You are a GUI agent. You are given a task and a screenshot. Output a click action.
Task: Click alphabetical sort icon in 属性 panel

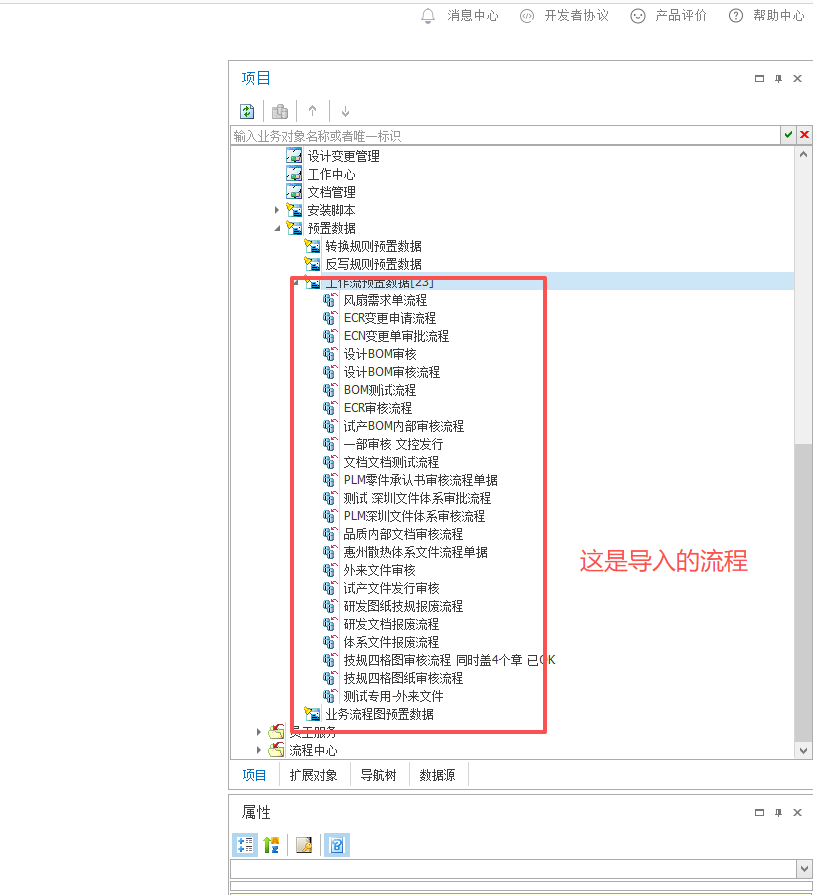(271, 845)
